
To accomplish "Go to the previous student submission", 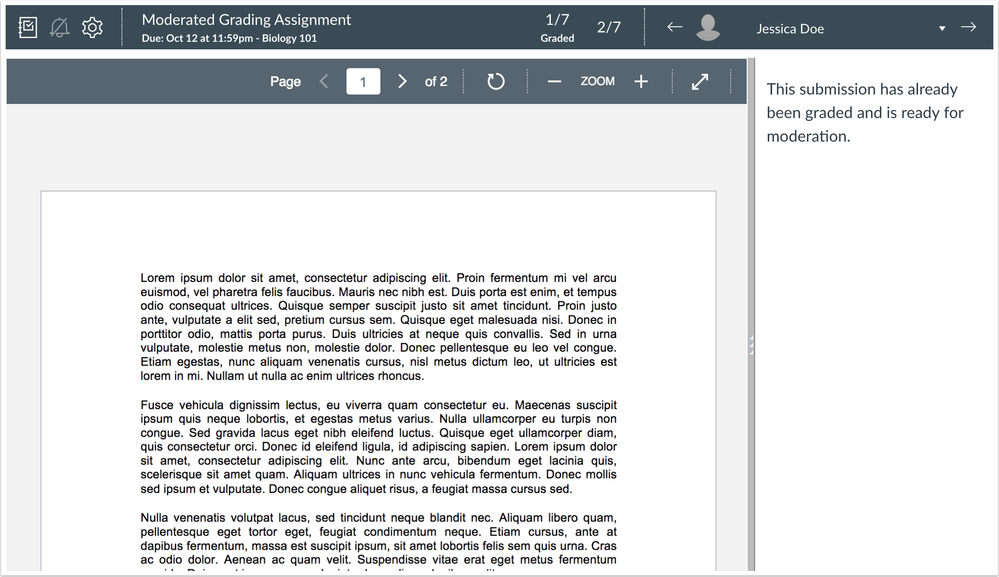I will (x=675, y=27).
